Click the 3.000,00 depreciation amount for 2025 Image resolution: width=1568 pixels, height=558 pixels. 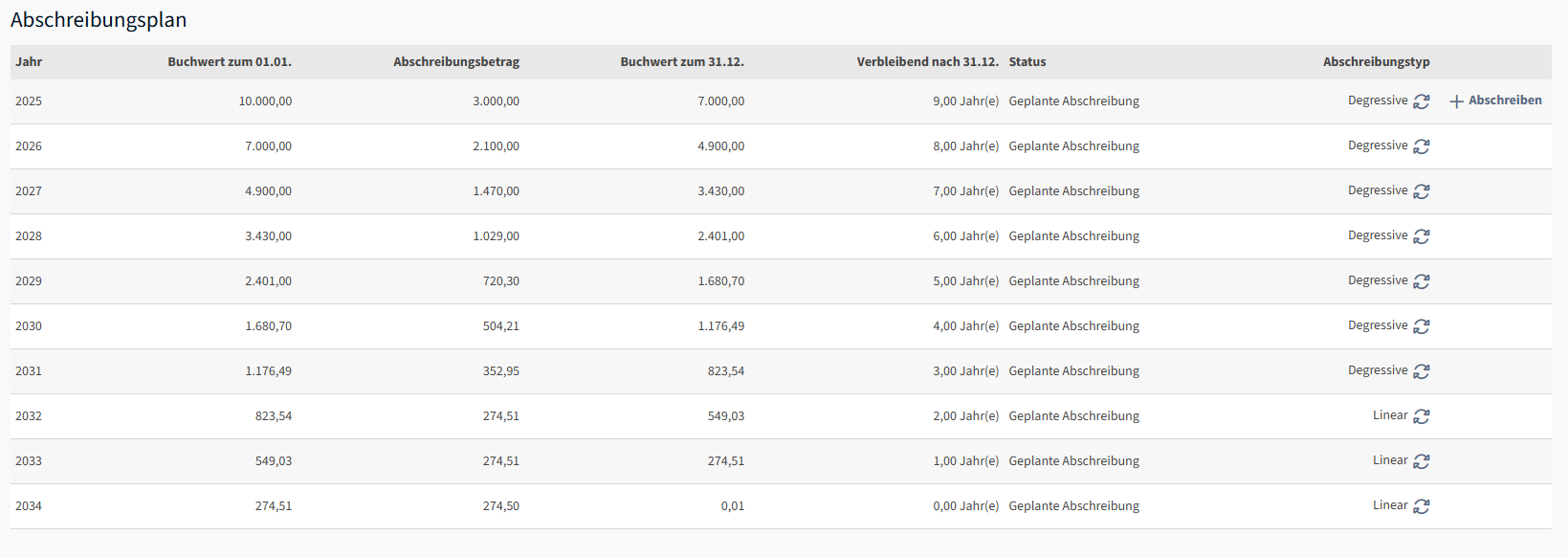point(496,101)
